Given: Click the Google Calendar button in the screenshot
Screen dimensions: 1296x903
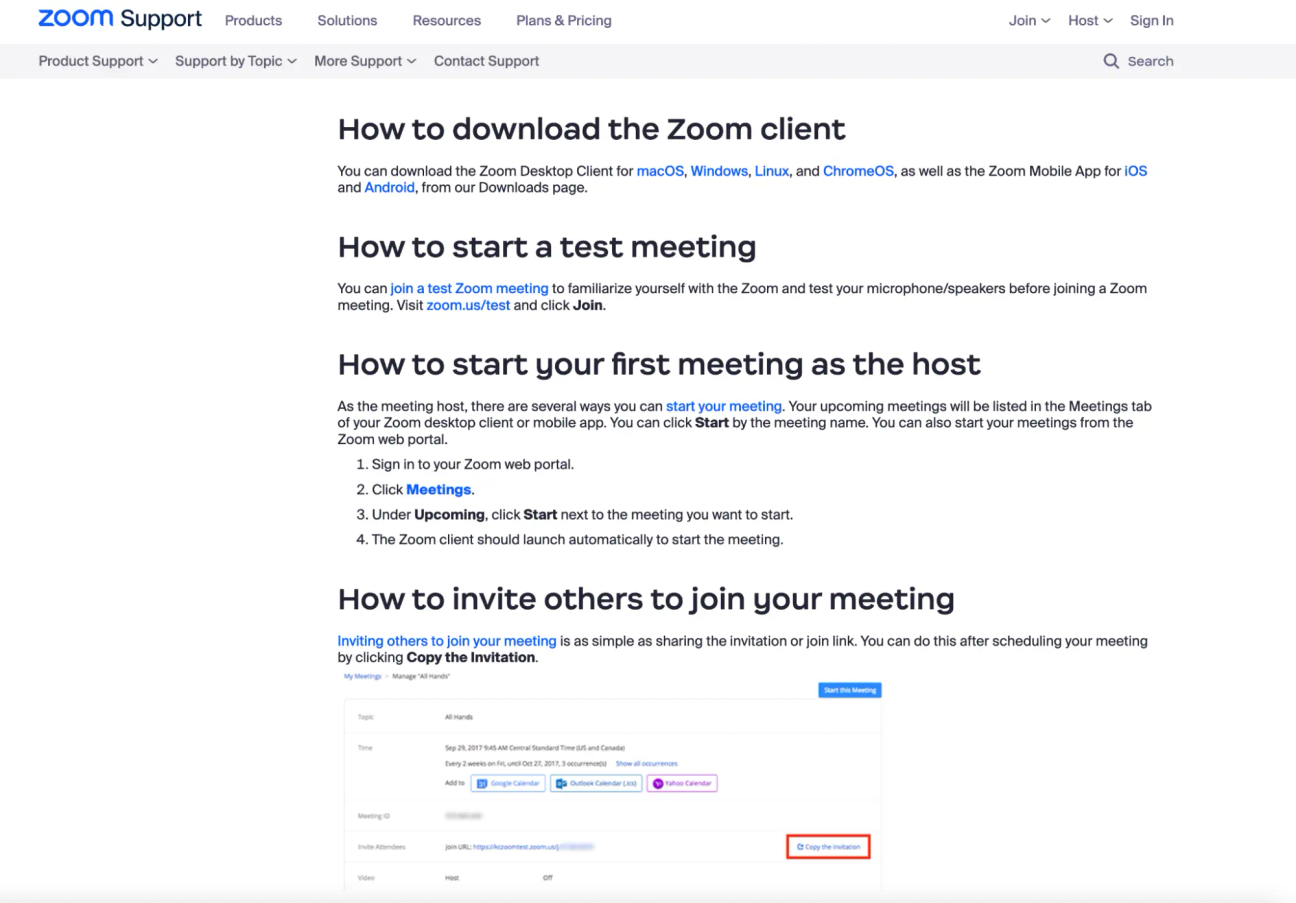Looking at the screenshot, I should pos(508,783).
